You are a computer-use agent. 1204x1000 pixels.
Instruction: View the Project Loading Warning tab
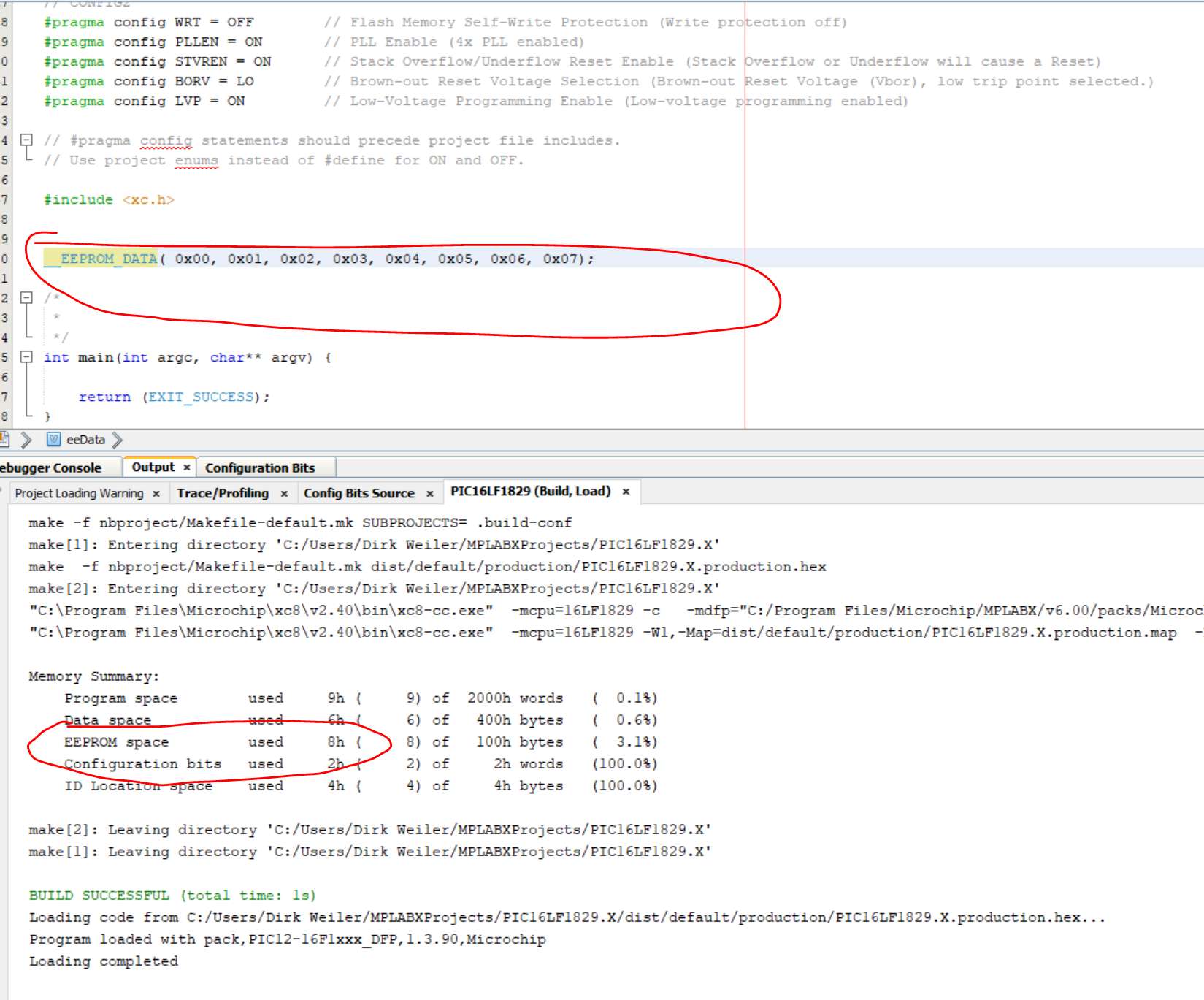coord(79,494)
